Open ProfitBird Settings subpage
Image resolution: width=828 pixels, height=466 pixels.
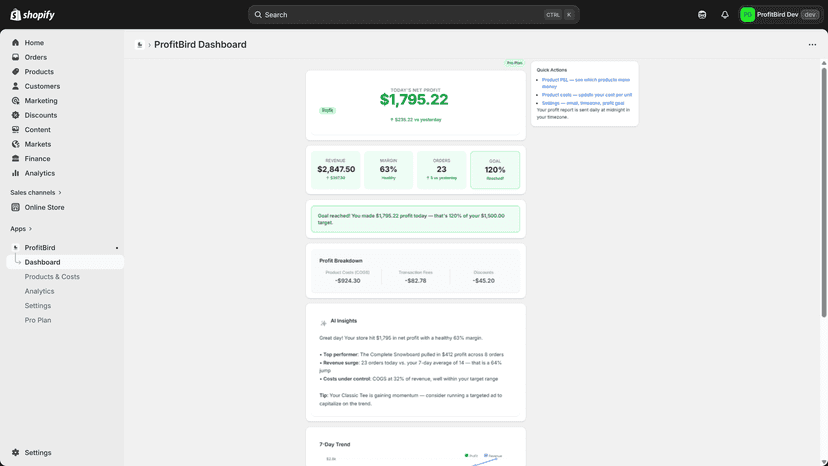(x=37, y=305)
